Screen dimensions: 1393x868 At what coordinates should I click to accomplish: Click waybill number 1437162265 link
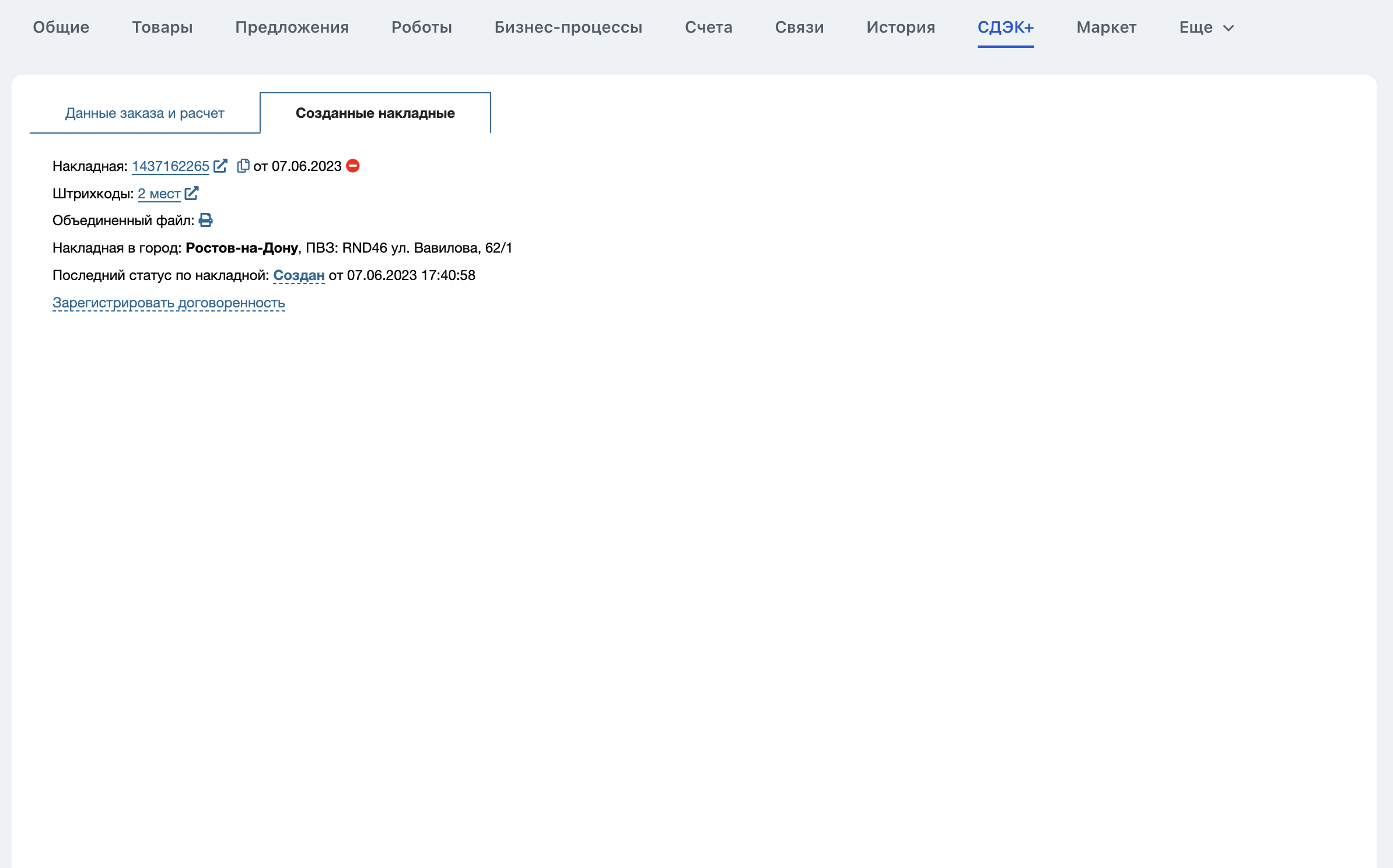click(x=170, y=166)
